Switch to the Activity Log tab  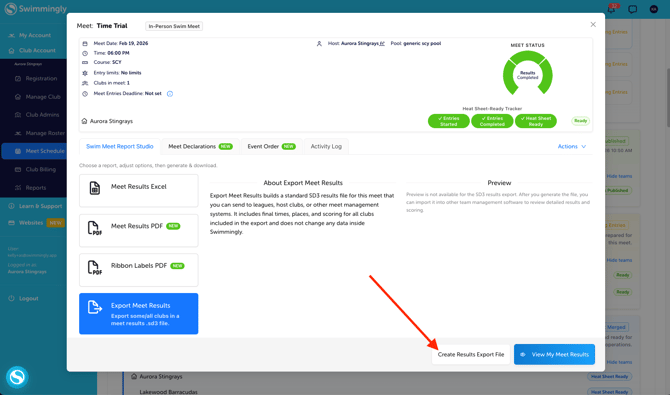coord(326,146)
